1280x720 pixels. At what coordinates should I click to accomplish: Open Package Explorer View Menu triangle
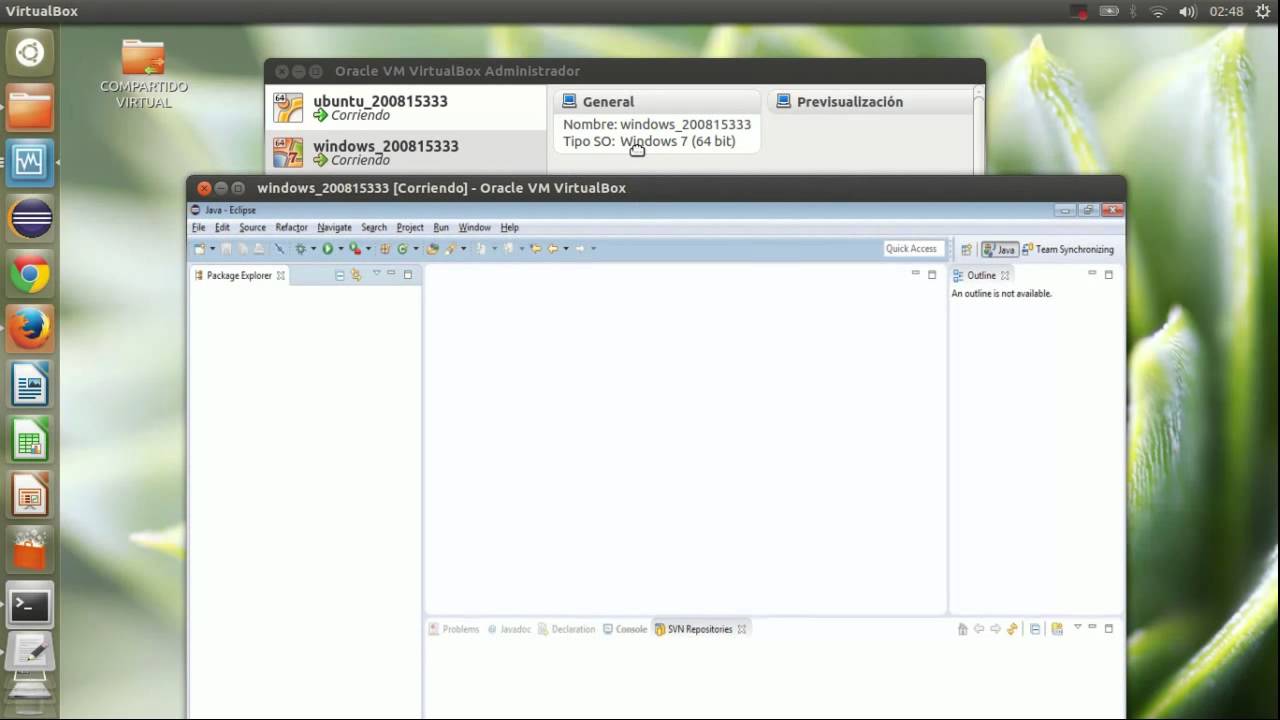377,273
